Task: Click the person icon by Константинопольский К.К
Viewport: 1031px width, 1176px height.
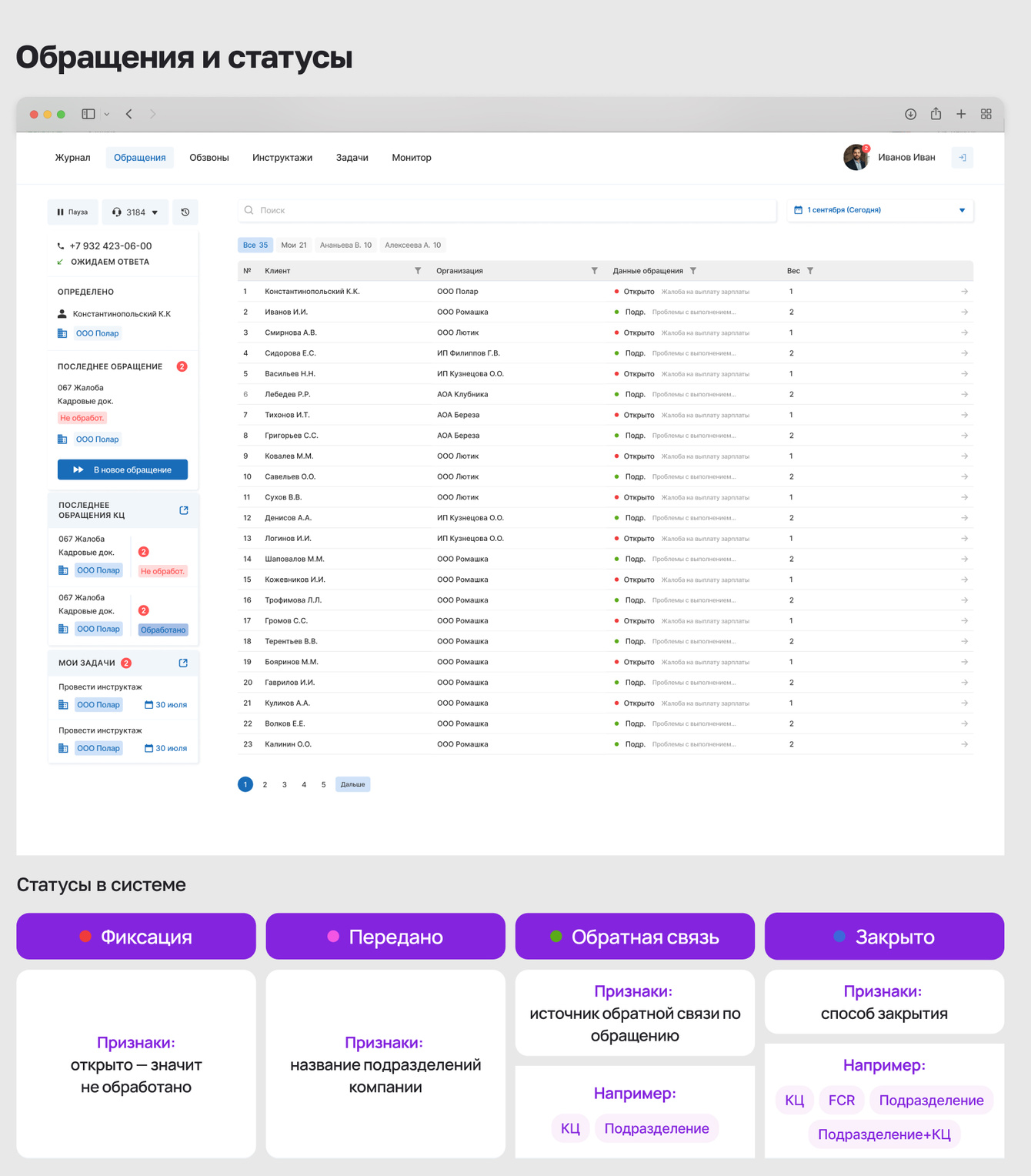Action: click(x=62, y=314)
